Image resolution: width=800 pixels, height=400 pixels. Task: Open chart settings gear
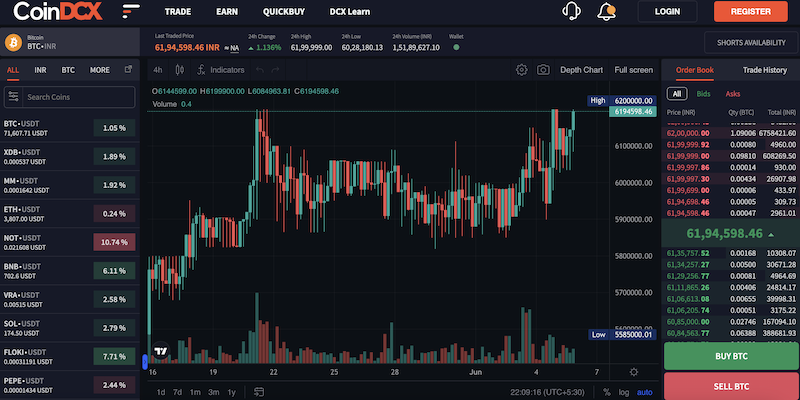(521, 70)
